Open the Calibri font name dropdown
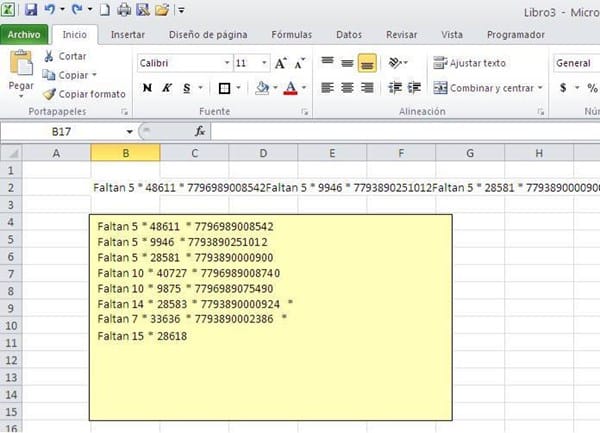Image resolution: width=600 pixels, height=433 pixels. pos(227,63)
